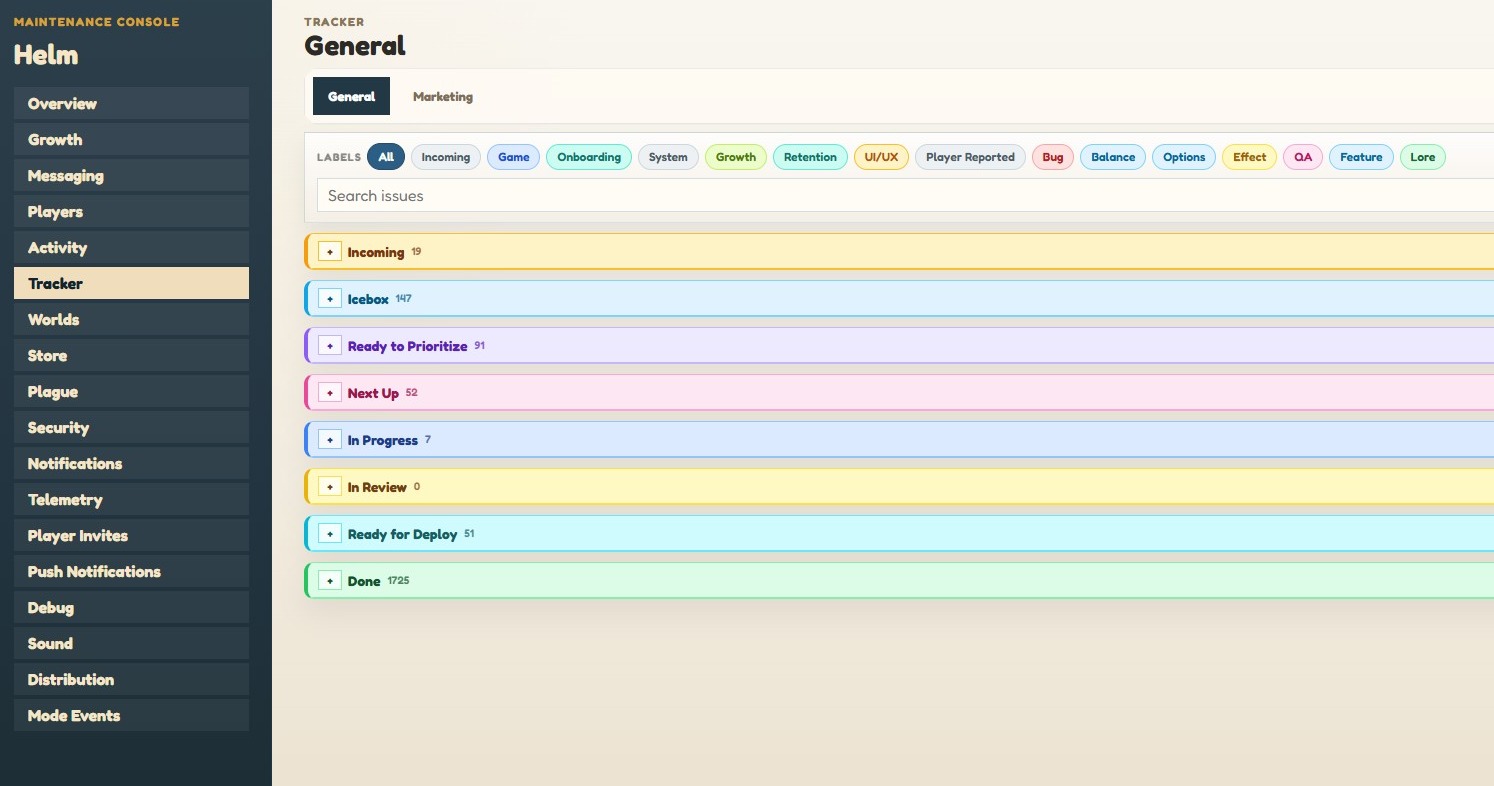The width and height of the screenshot is (1494, 786).
Task: Open Sound in the sidebar
Action: 131,643
